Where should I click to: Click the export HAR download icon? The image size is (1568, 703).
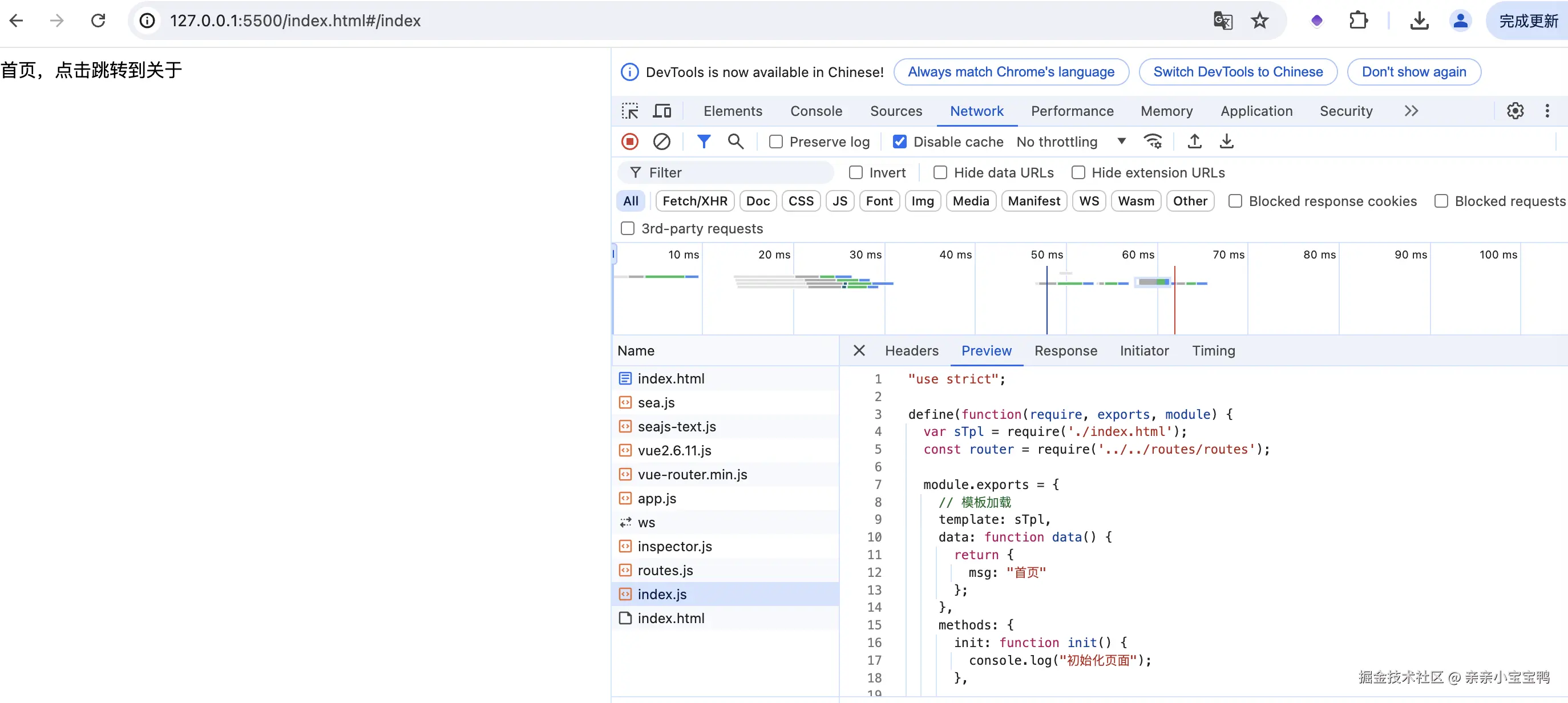point(1227,142)
